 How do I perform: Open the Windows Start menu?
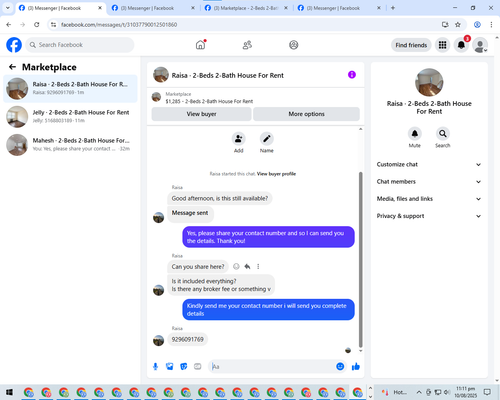(9, 392)
